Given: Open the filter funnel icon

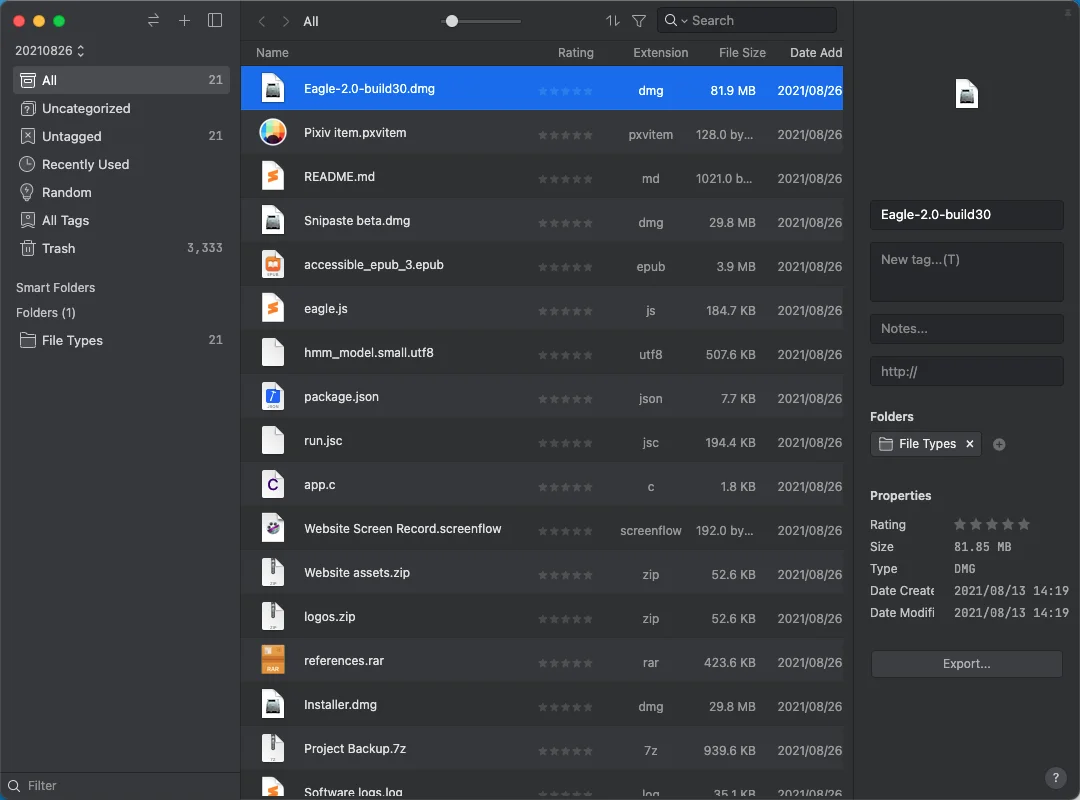Looking at the screenshot, I should pyautogui.click(x=639, y=21).
